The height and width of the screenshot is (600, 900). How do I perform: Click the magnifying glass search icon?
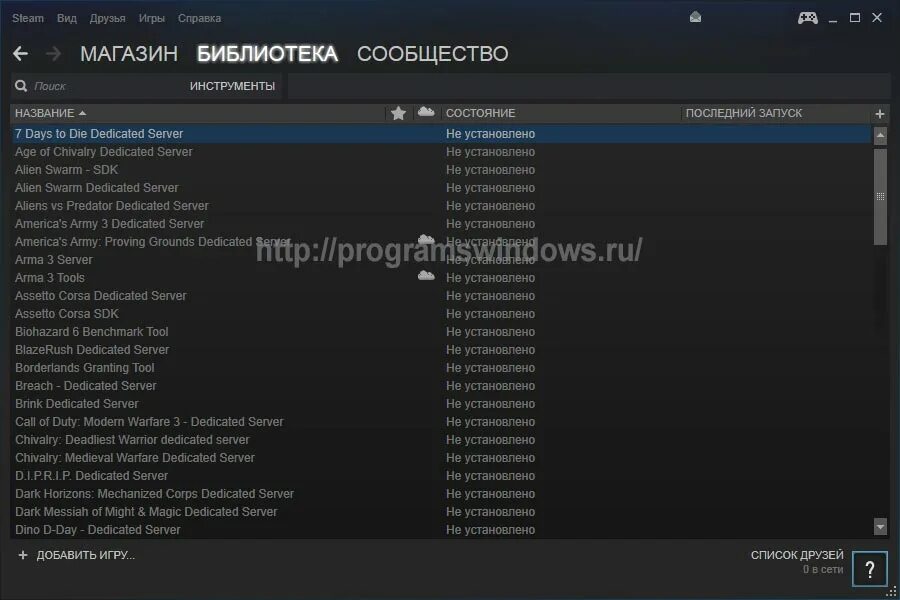click(21, 86)
